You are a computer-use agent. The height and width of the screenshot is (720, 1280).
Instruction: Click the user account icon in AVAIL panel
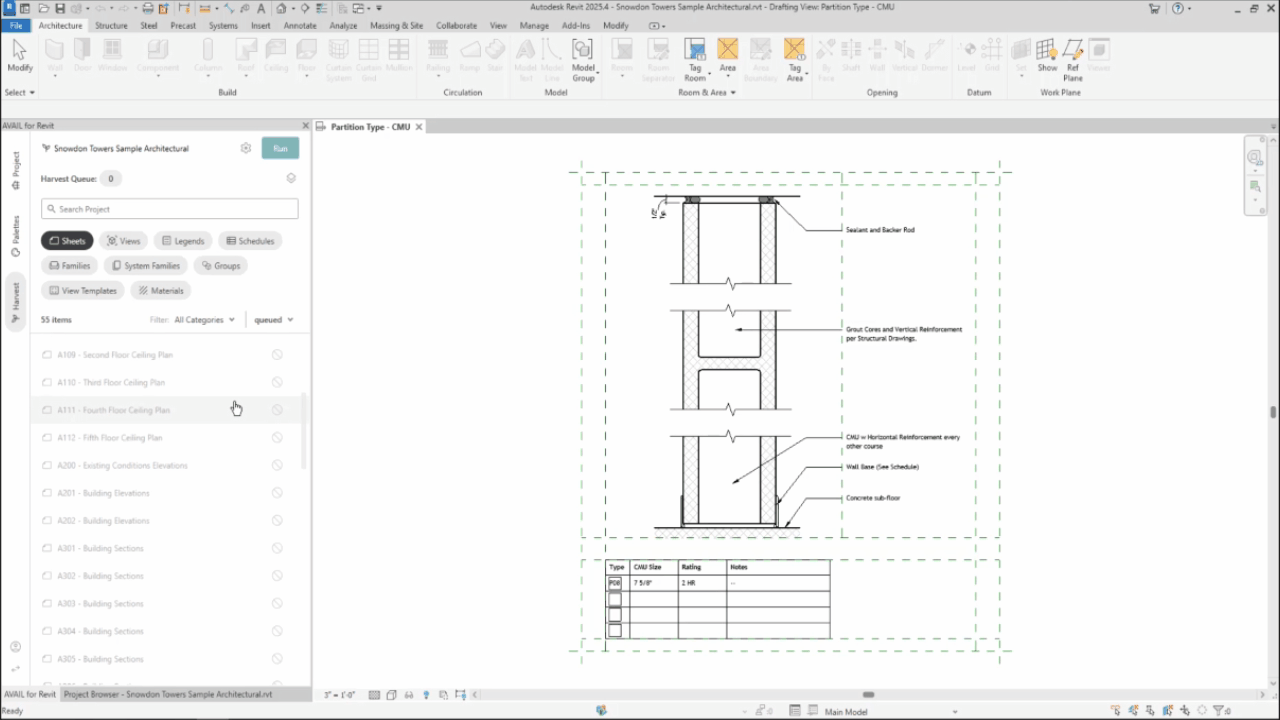pos(15,647)
